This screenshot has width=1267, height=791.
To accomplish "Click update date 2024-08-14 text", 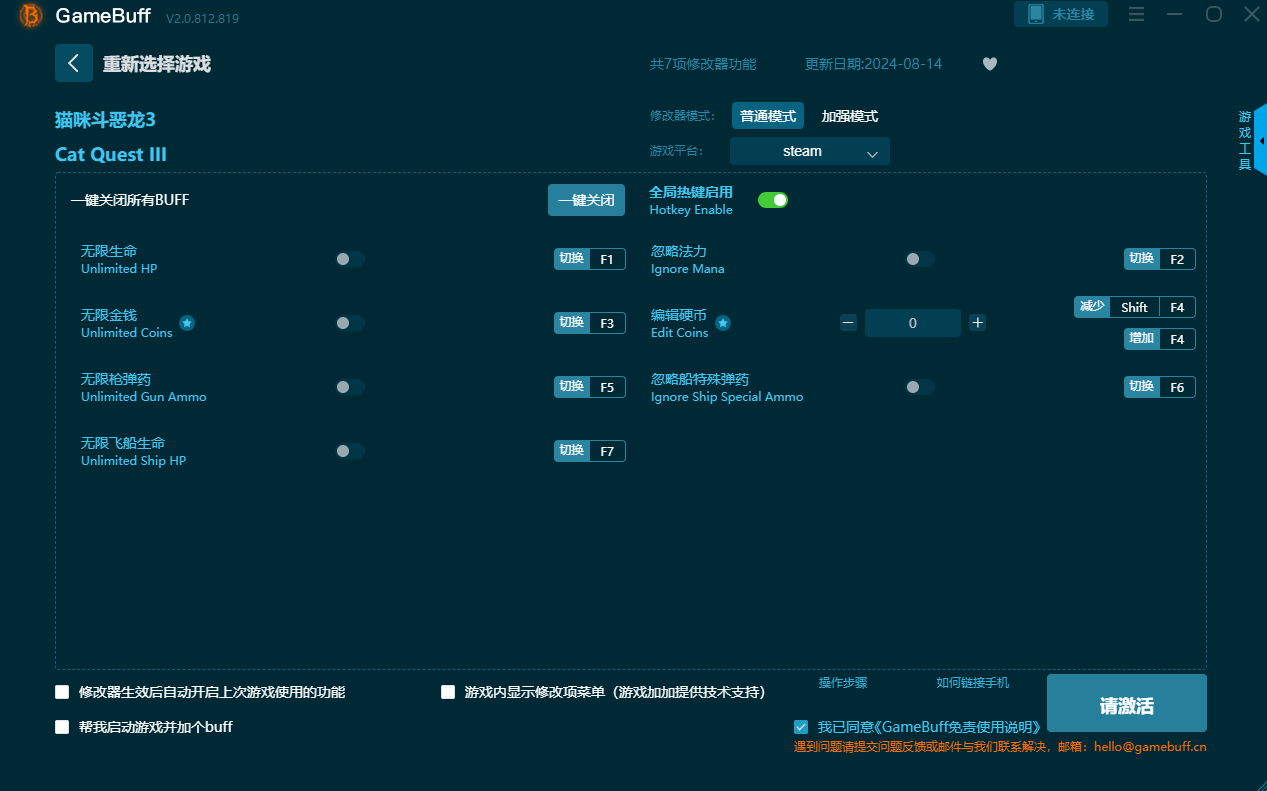I will pyautogui.click(x=873, y=64).
